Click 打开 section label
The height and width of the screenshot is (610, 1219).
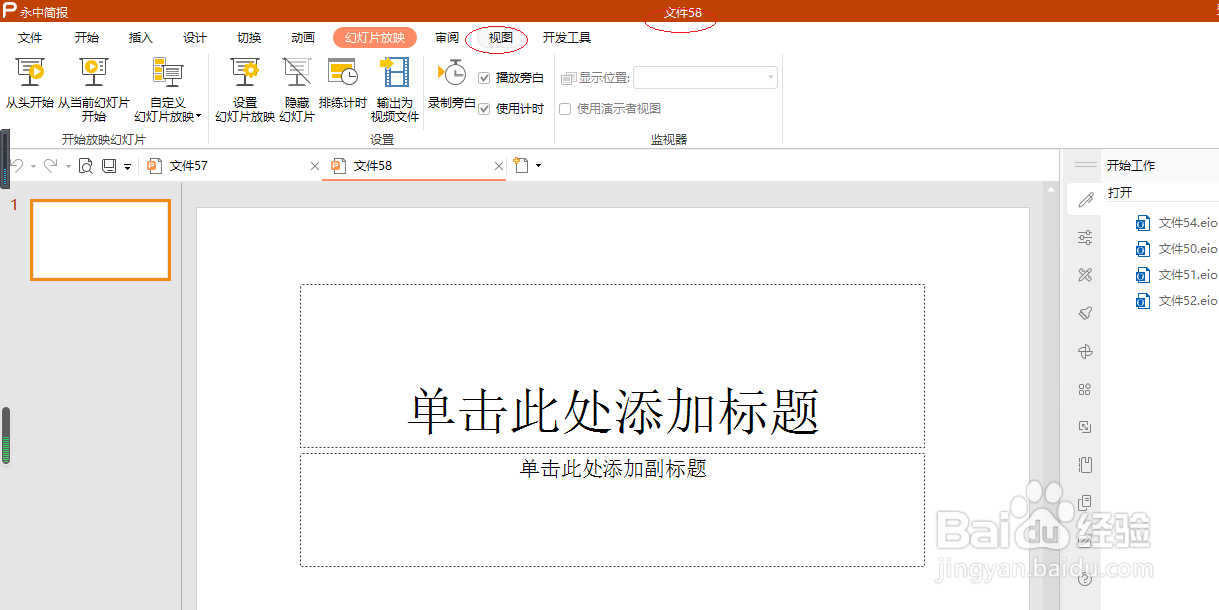click(1119, 192)
